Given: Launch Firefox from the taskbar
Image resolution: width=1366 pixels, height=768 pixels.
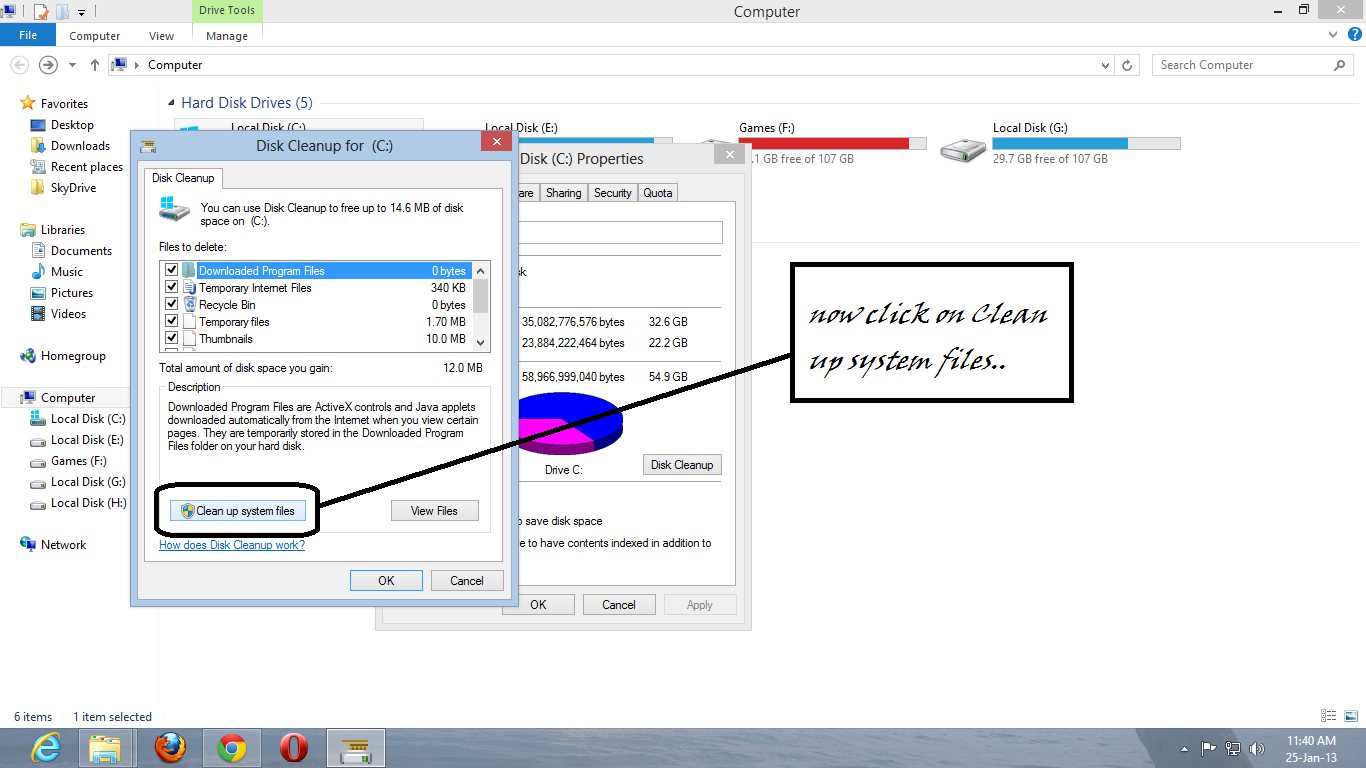Looking at the screenshot, I should pyautogui.click(x=169, y=747).
